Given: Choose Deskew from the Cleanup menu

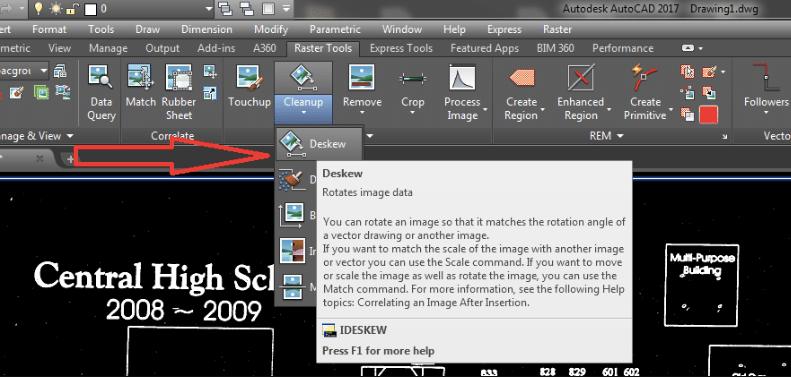Looking at the screenshot, I should (319, 143).
